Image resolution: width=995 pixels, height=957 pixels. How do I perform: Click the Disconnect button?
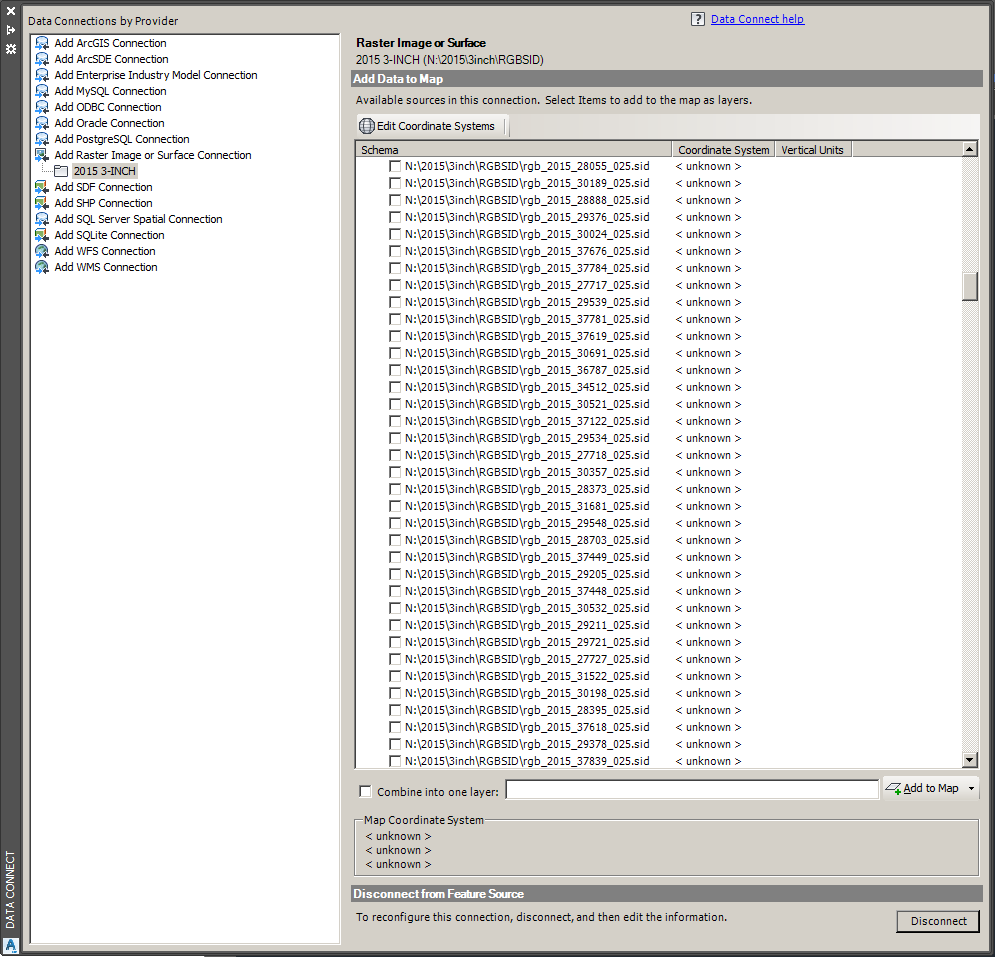coord(937,921)
